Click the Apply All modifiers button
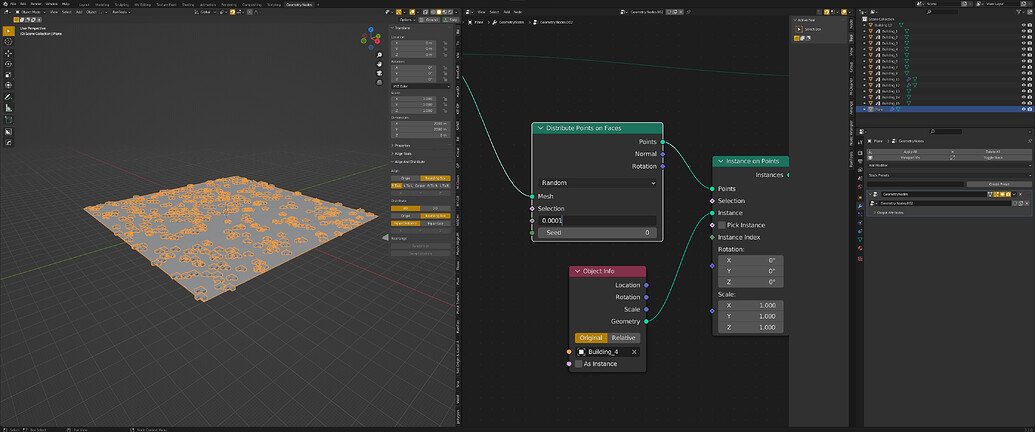 point(910,152)
